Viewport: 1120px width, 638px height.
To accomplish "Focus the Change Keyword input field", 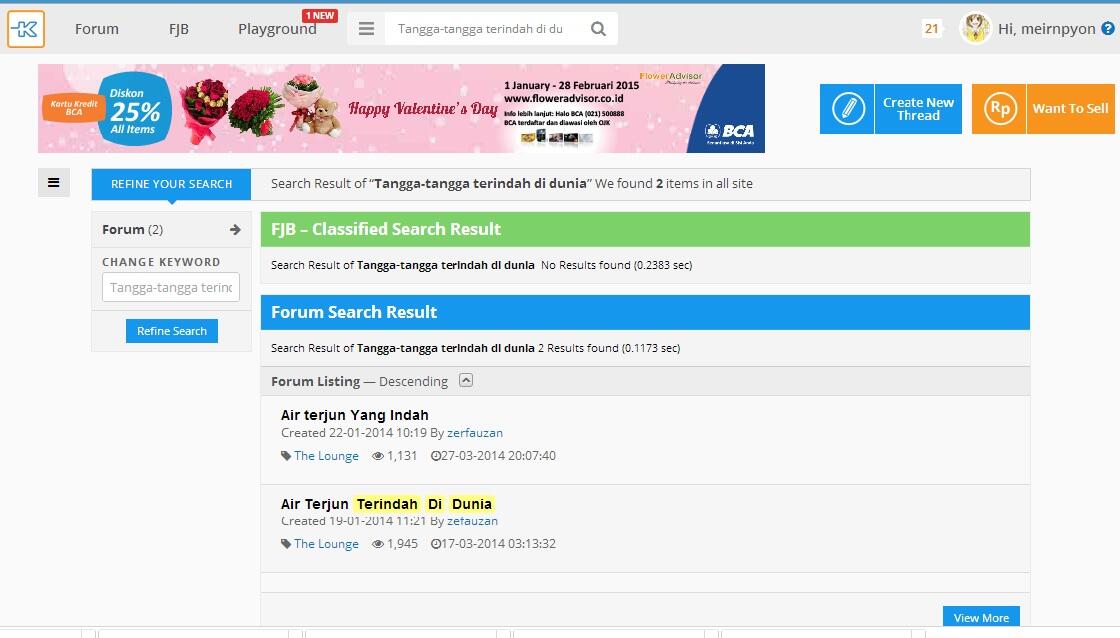I will (x=171, y=287).
